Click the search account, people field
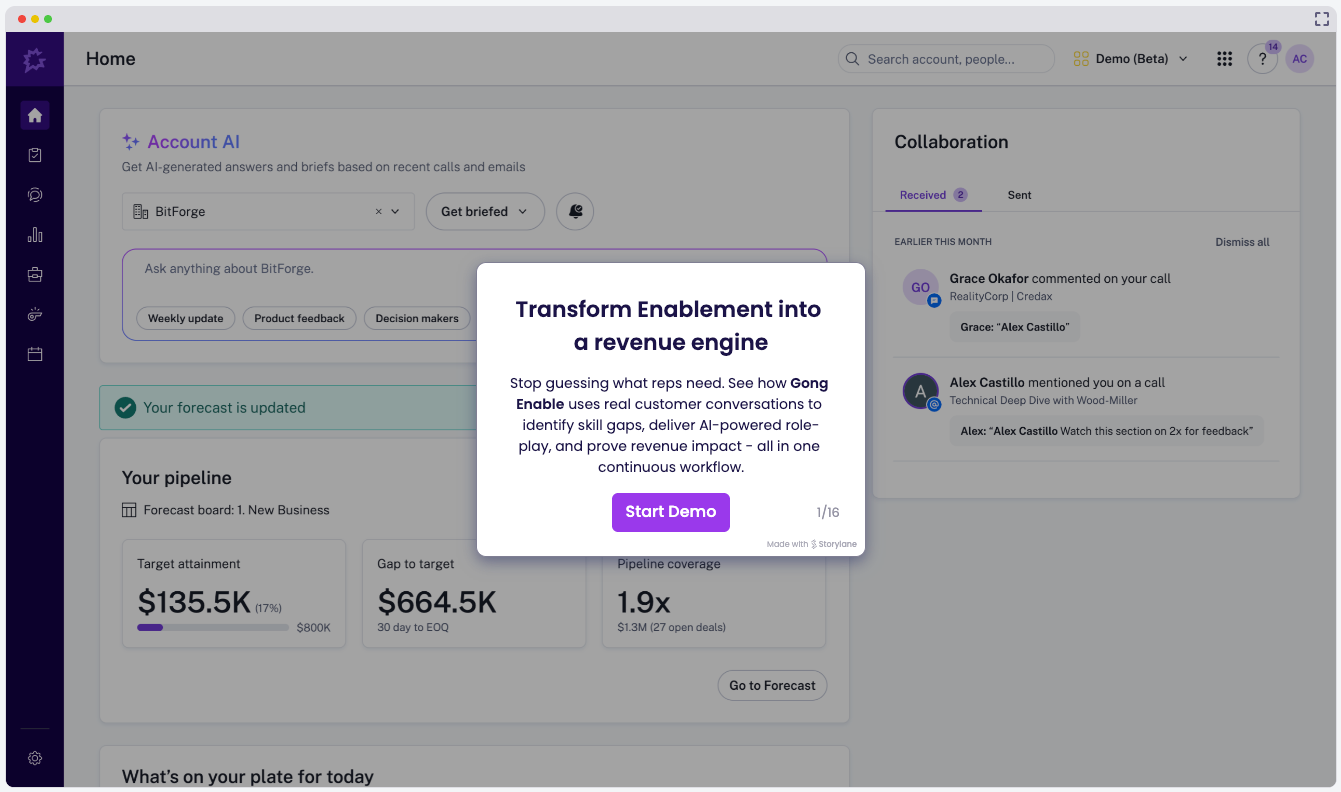Image resolution: width=1341 pixels, height=792 pixels. click(x=946, y=59)
